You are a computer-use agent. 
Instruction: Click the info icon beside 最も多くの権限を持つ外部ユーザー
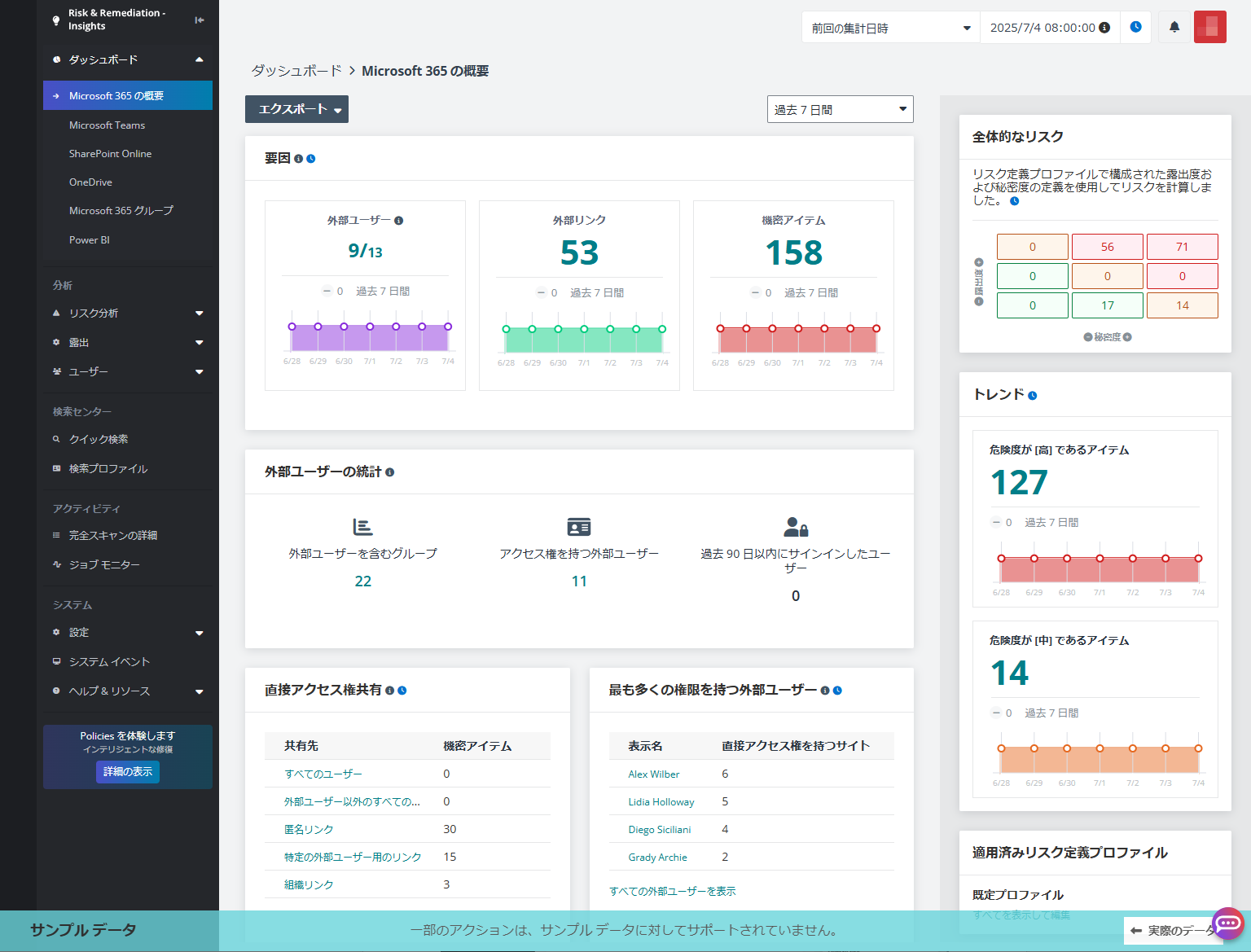coord(825,691)
